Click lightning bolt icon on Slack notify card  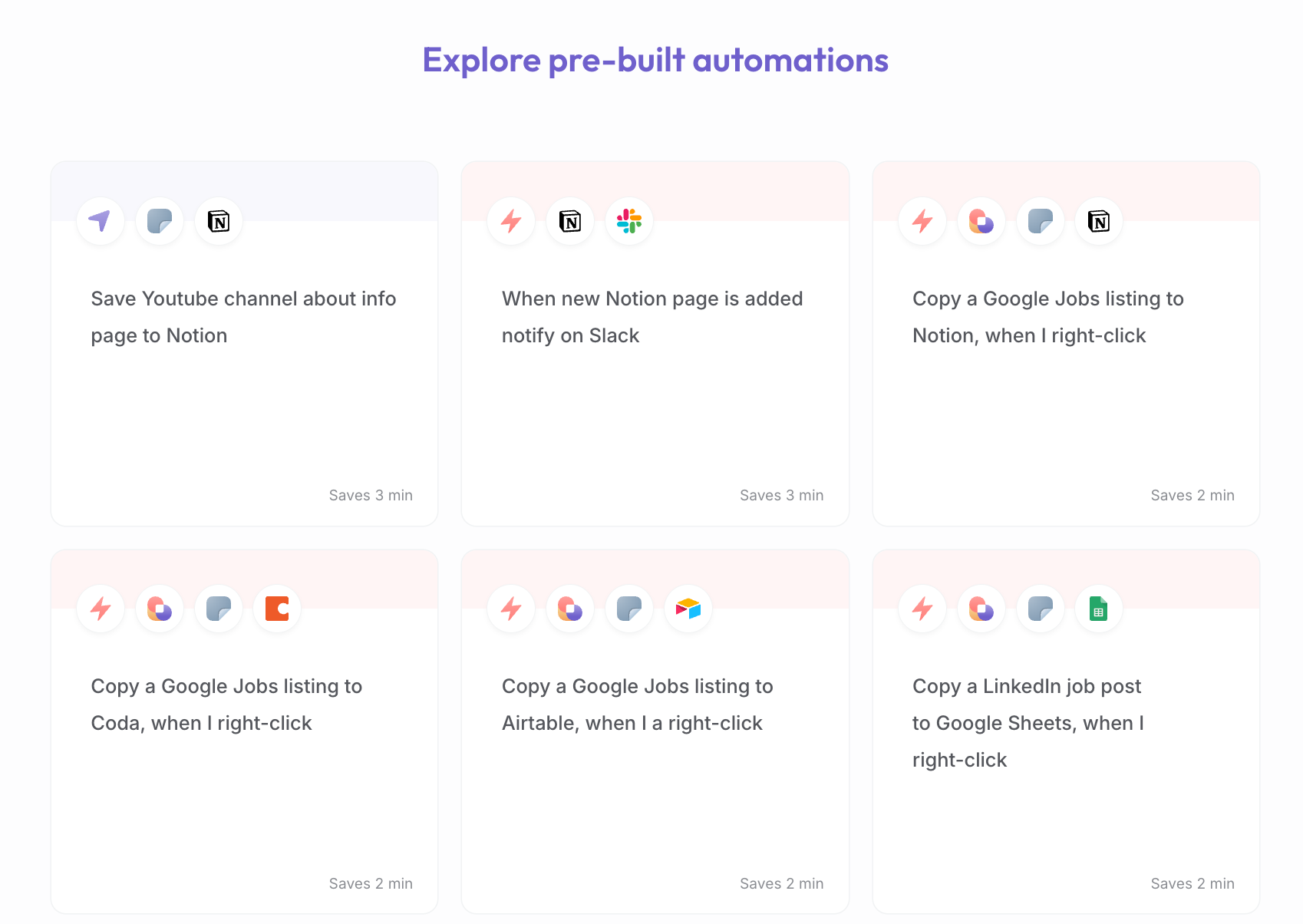pos(511,221)
